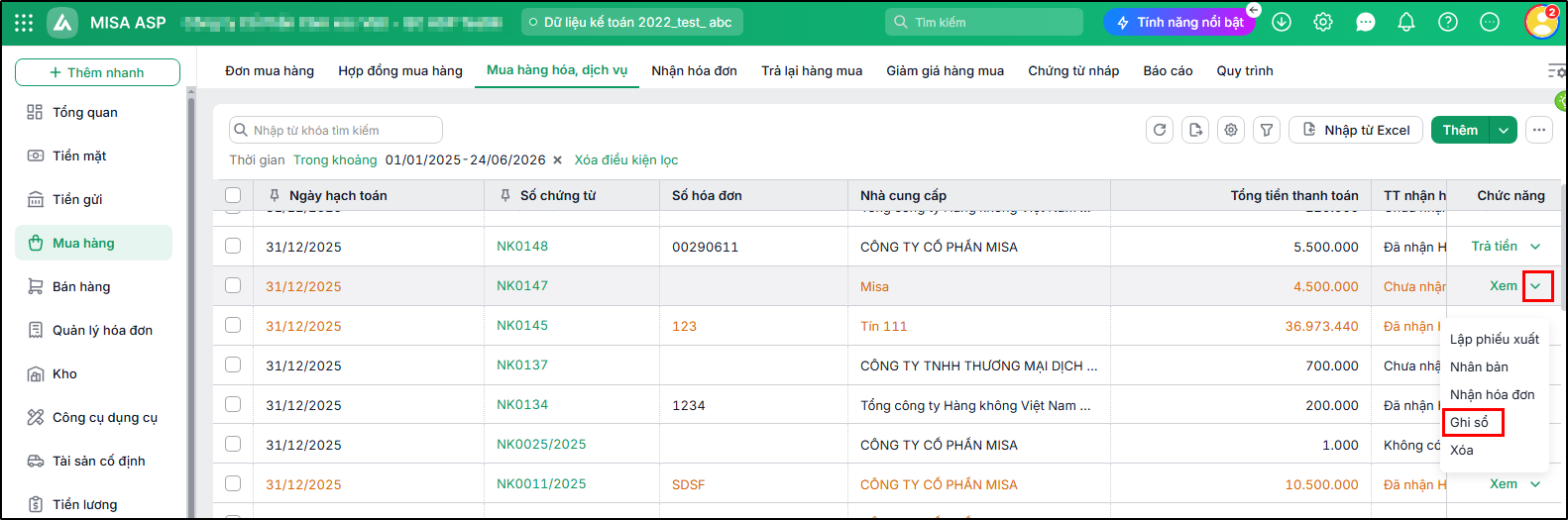The height and width of the screenshot is (520, 1568).
Task: Check the row checkbox for NK0011/2025
Action: point(233,483)
